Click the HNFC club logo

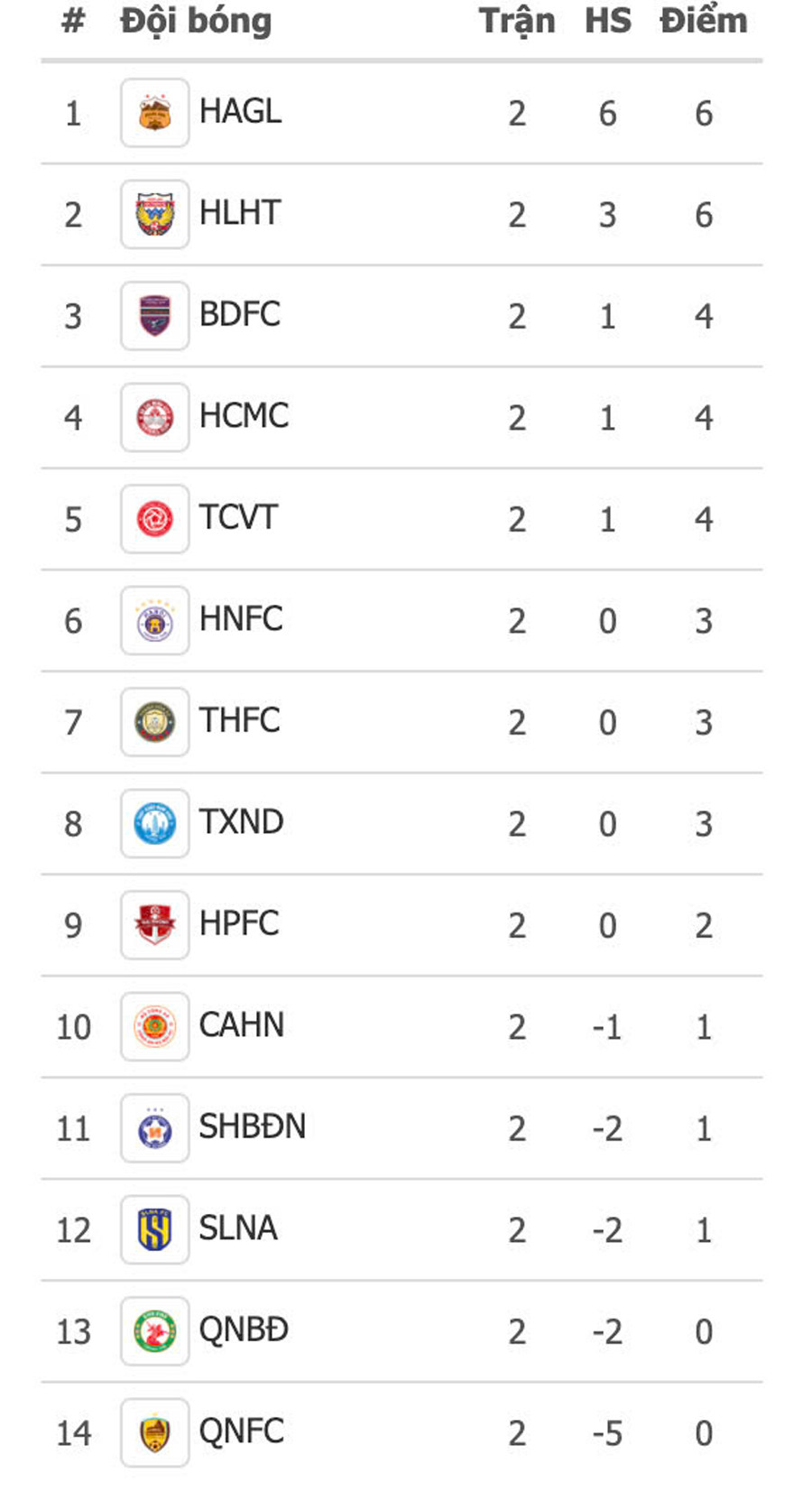click(154, 621)
